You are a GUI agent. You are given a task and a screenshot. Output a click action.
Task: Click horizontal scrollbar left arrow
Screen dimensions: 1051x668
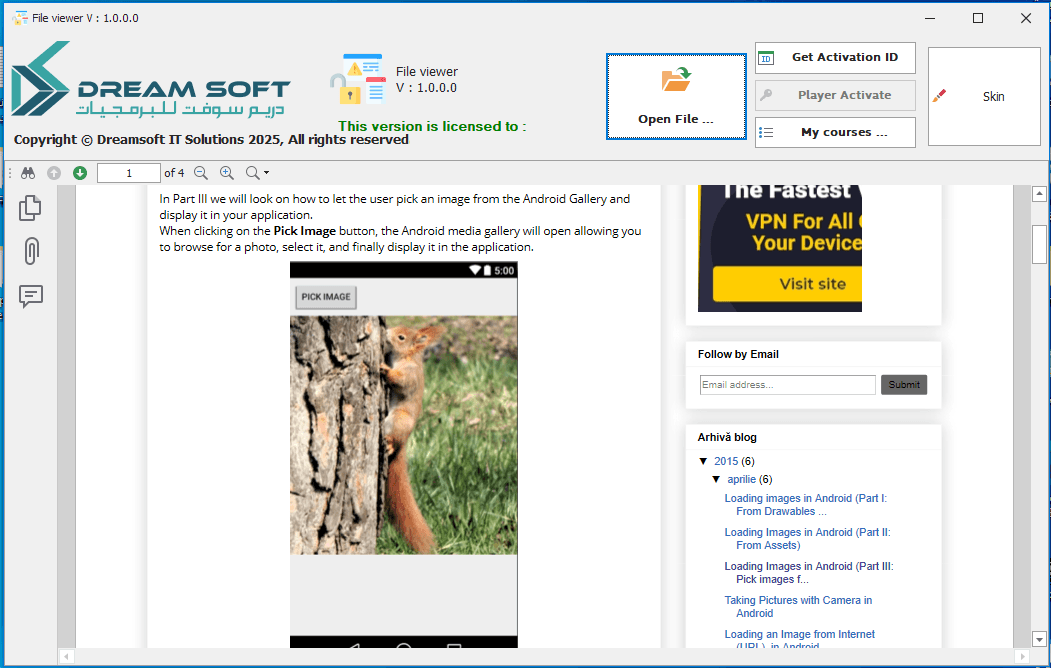point(66,657)
